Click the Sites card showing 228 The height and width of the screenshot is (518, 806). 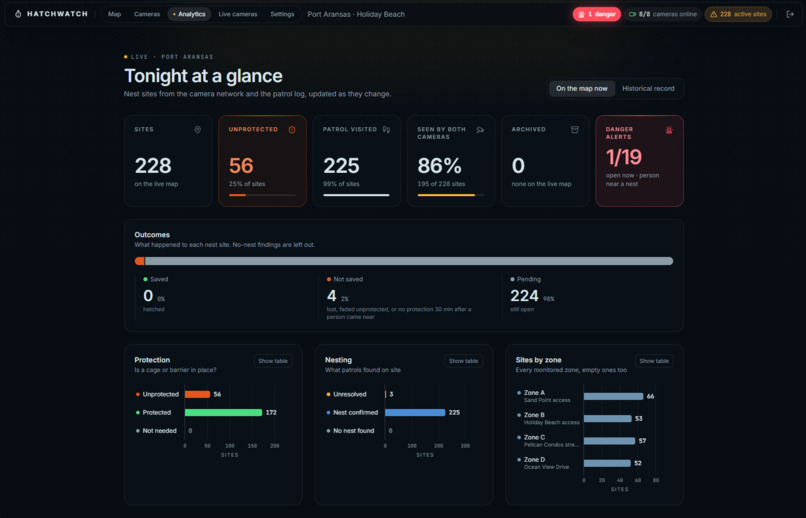pos(168,161)
